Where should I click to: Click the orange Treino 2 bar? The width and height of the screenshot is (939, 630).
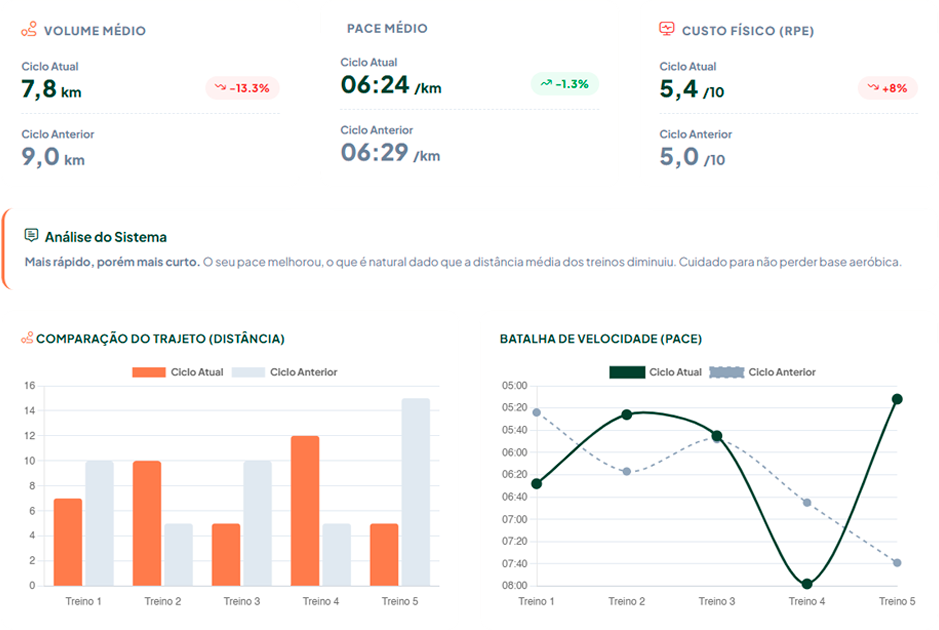tap(147, 522)
